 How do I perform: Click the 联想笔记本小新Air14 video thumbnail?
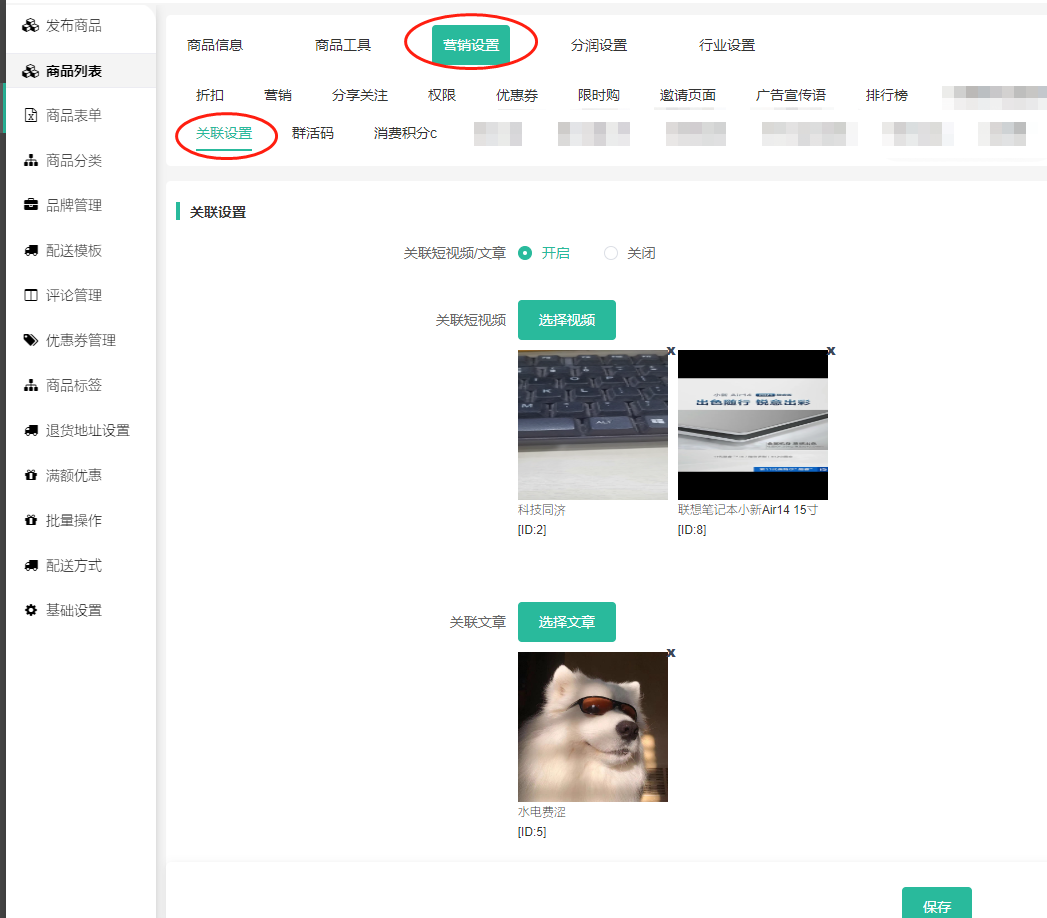(753, 425)
